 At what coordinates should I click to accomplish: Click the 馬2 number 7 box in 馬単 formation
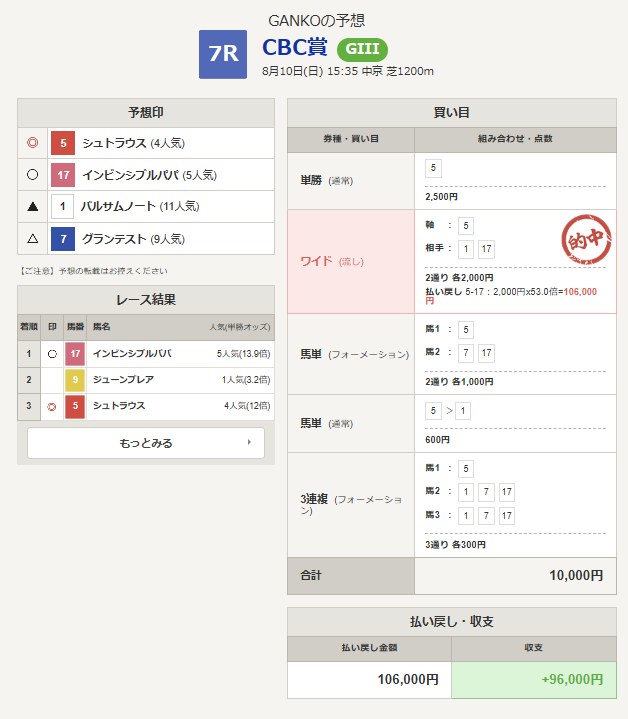pyautogui.click(x=466, y=353)
